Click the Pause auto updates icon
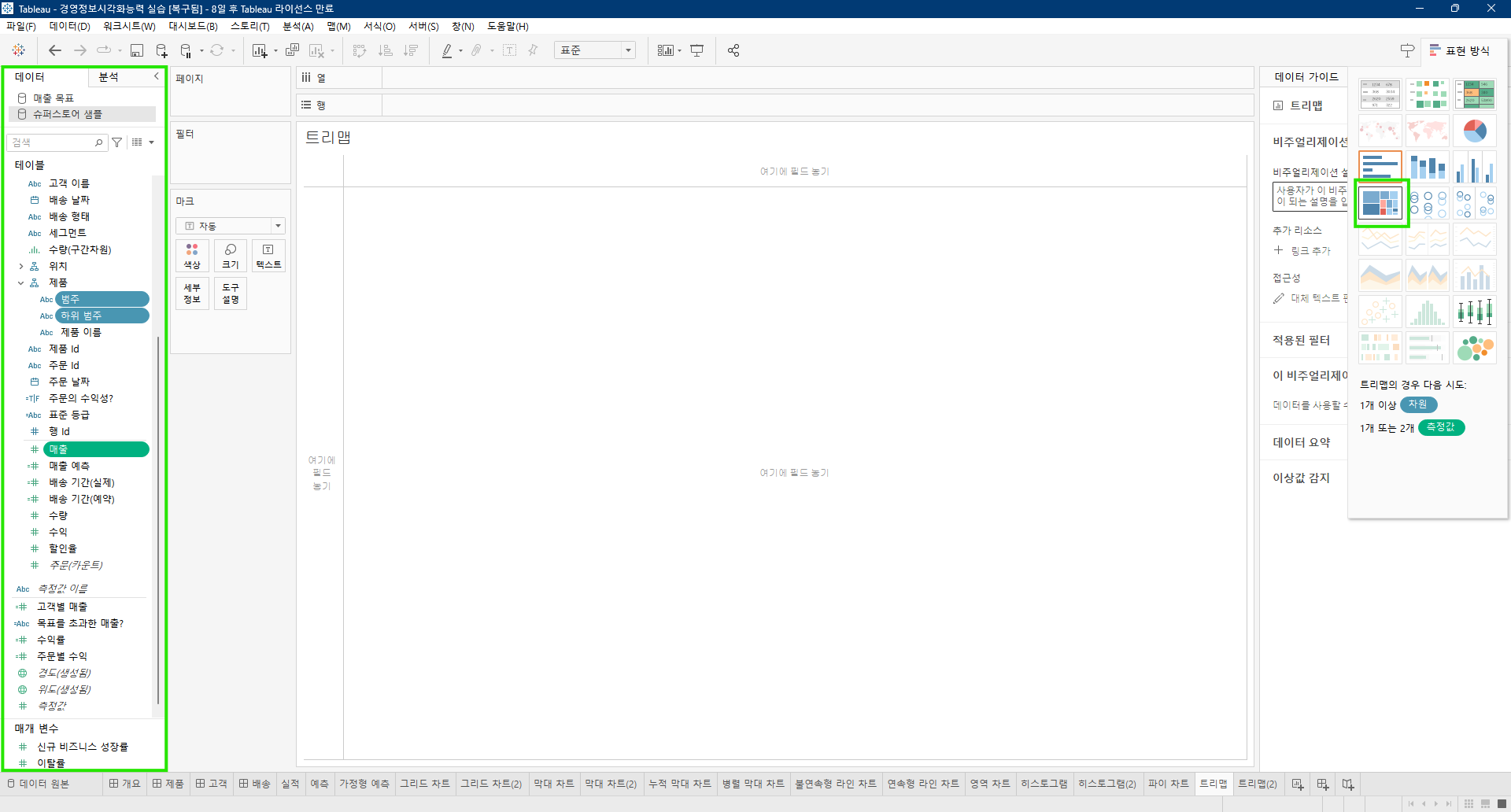The width and height of the screenshot is (1511, 812). tap(186, 50)
